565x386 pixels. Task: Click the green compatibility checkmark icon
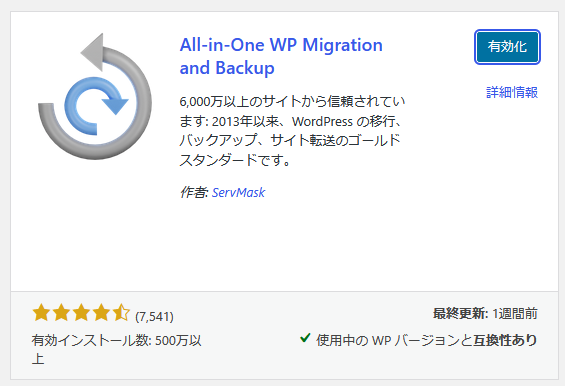[305, 338]
